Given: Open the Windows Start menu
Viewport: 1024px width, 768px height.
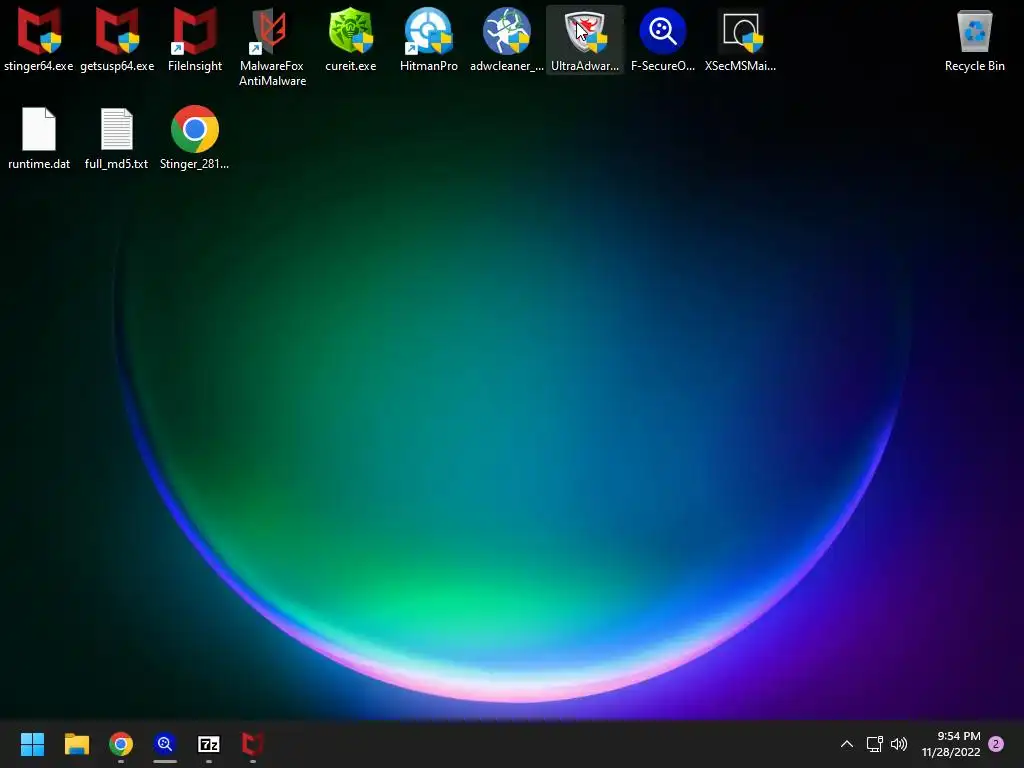Looking at the screenshot, I should click(32, 744).
